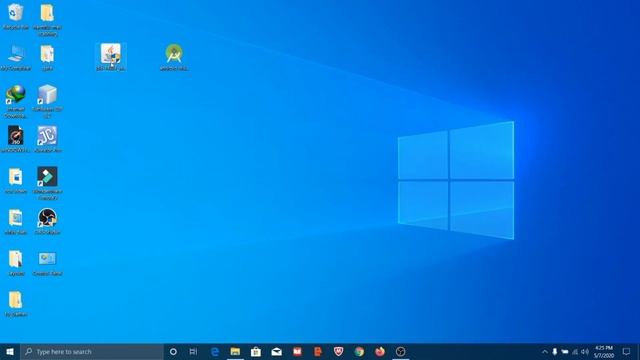Open the network signal tray icon
640x360 pixels.
[575, 352]
